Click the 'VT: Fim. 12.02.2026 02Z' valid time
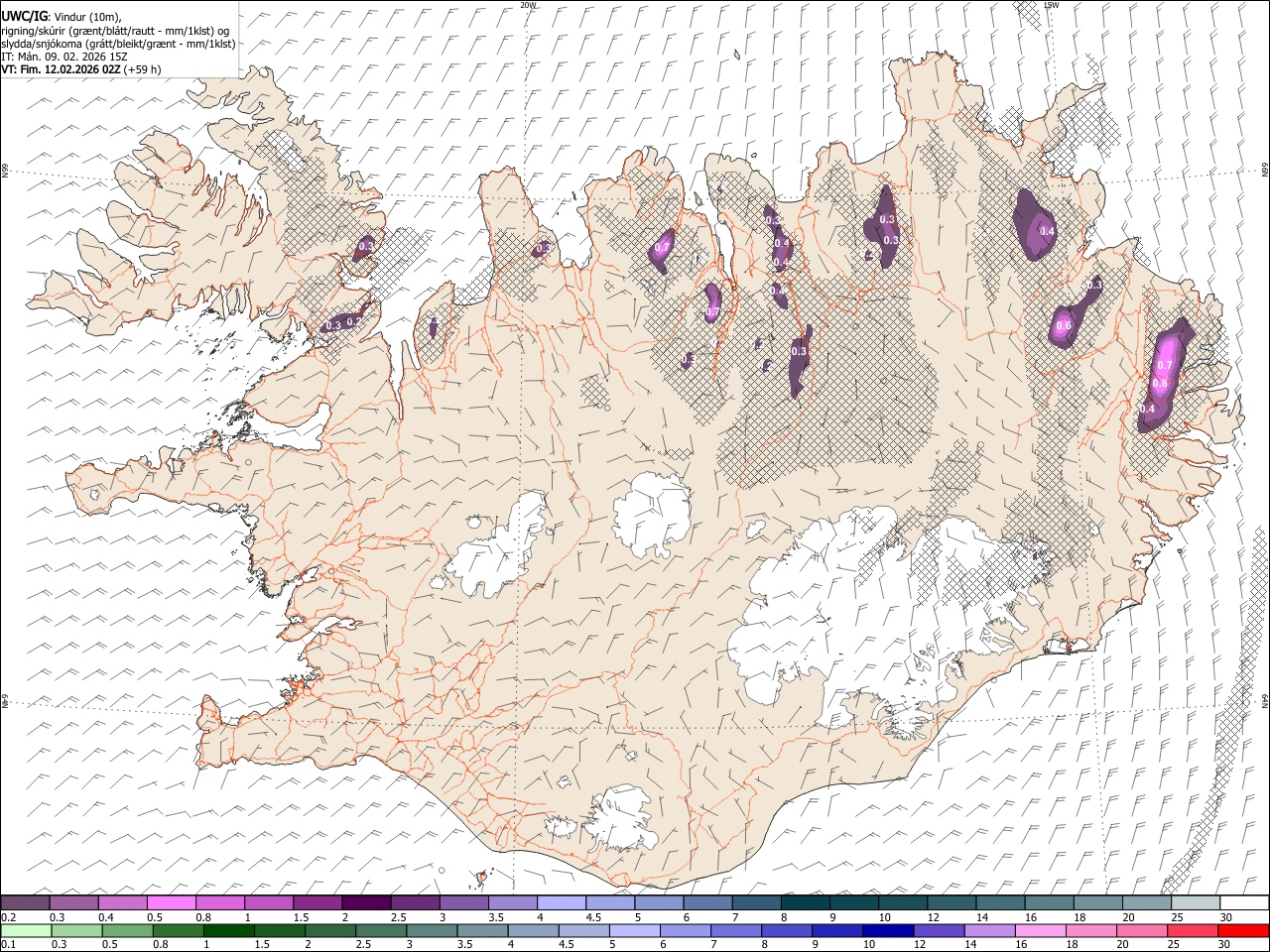This screenshot has width=1270, height=952. point(62,69)
